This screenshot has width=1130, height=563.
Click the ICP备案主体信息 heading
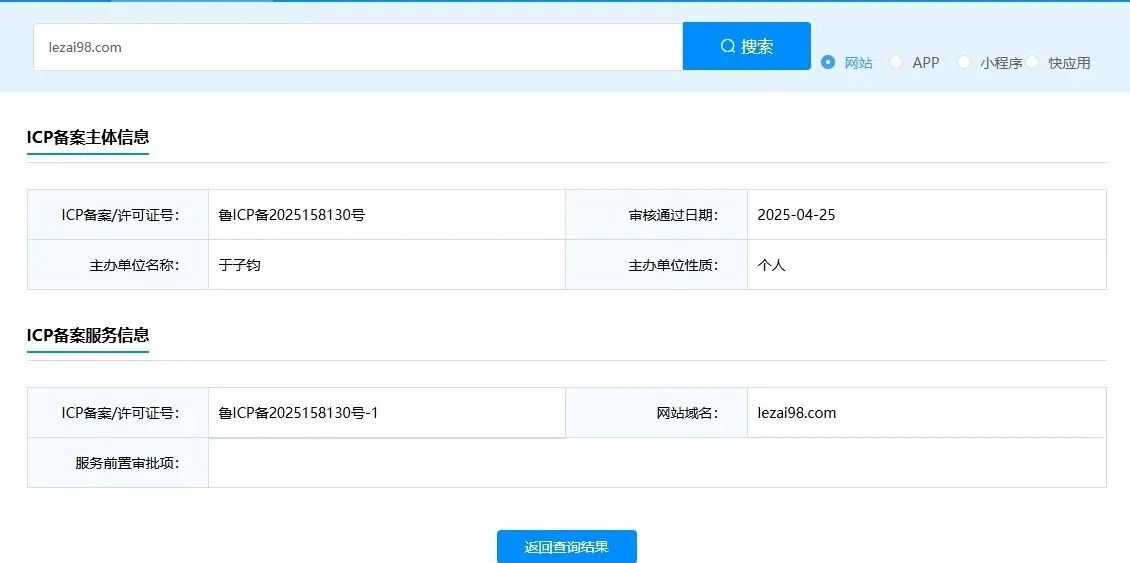[88, 137]
